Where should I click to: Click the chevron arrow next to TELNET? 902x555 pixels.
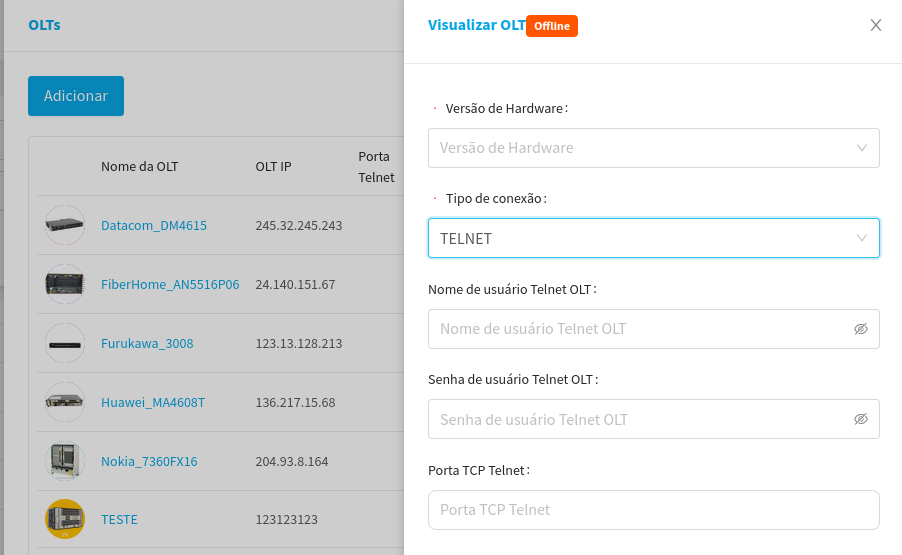862,239
